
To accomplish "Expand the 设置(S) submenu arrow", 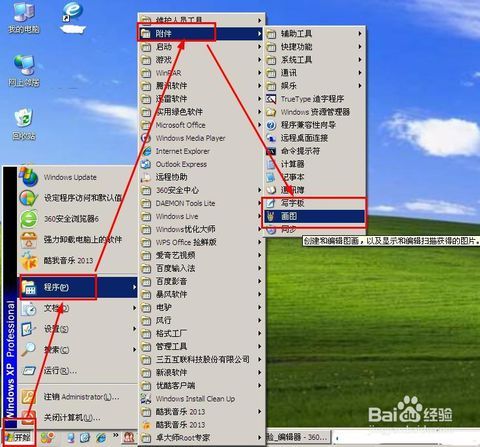I will [134, 328].
